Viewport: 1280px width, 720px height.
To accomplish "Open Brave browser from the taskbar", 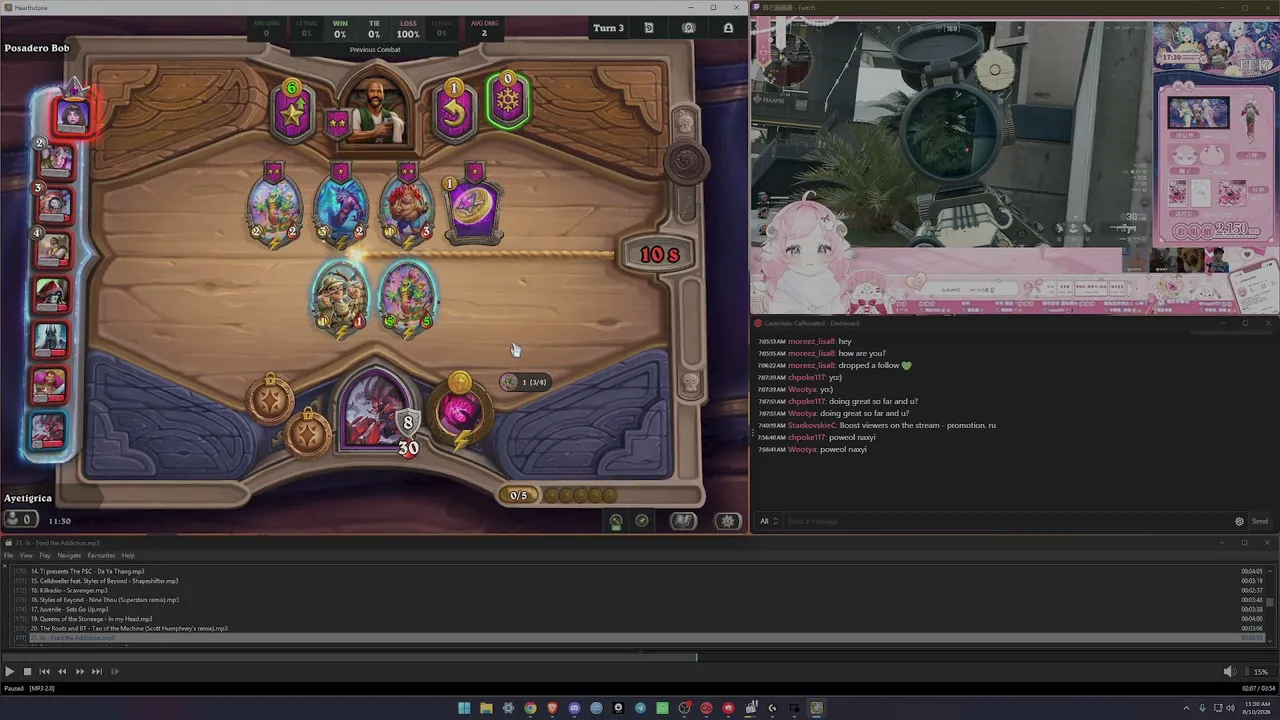I will (552, 708).
